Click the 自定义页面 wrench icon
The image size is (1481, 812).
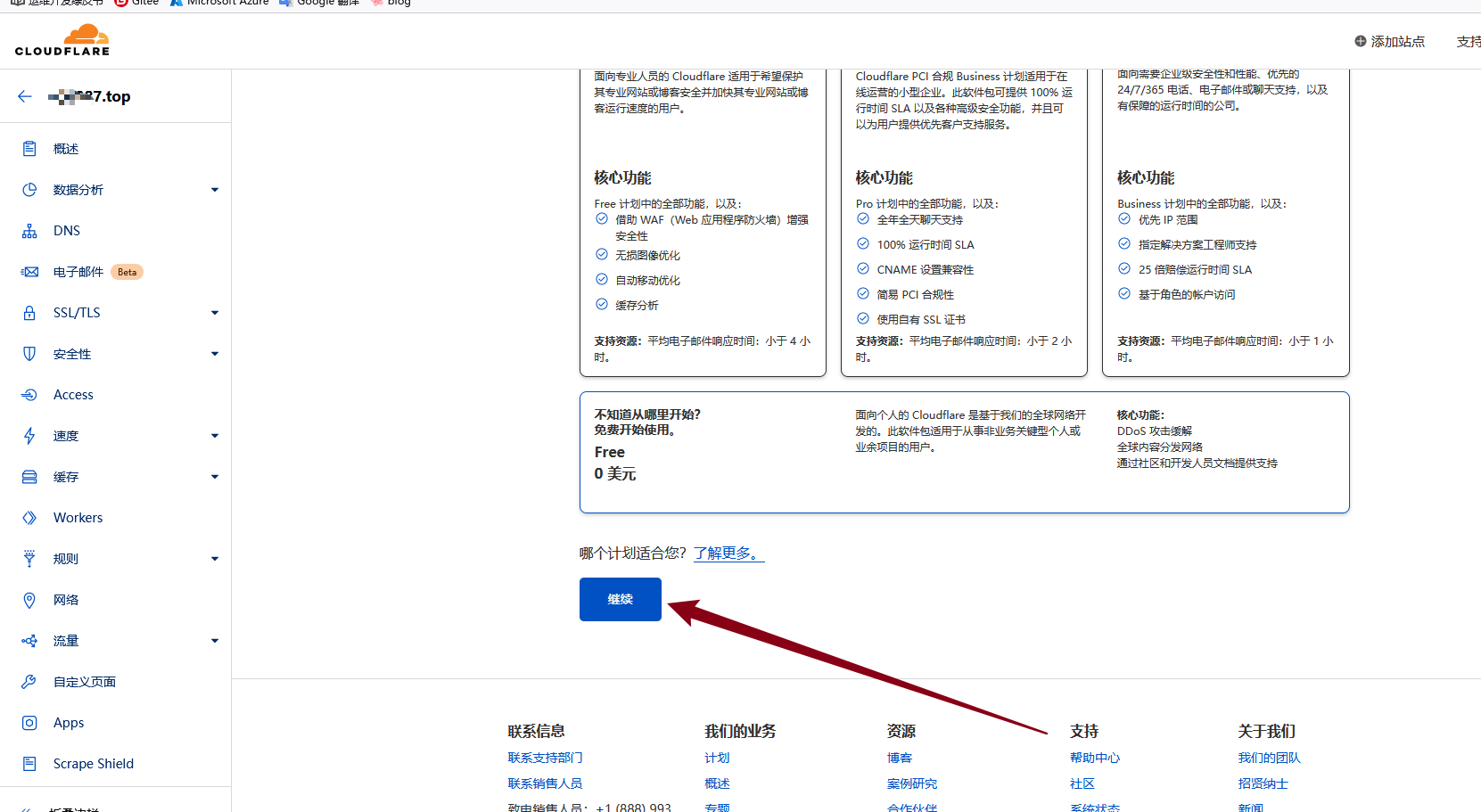point(29,682)
